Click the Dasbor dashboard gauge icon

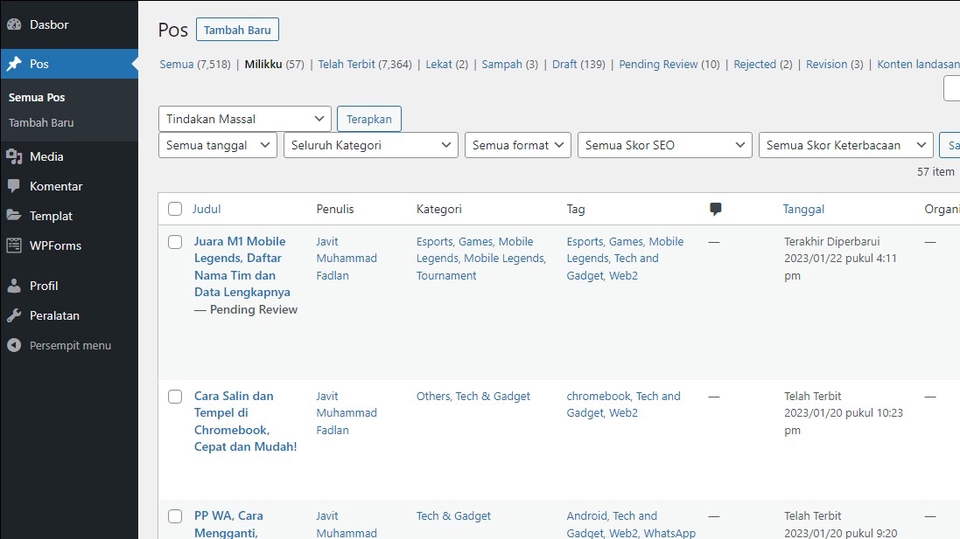[x=14, y=24]
